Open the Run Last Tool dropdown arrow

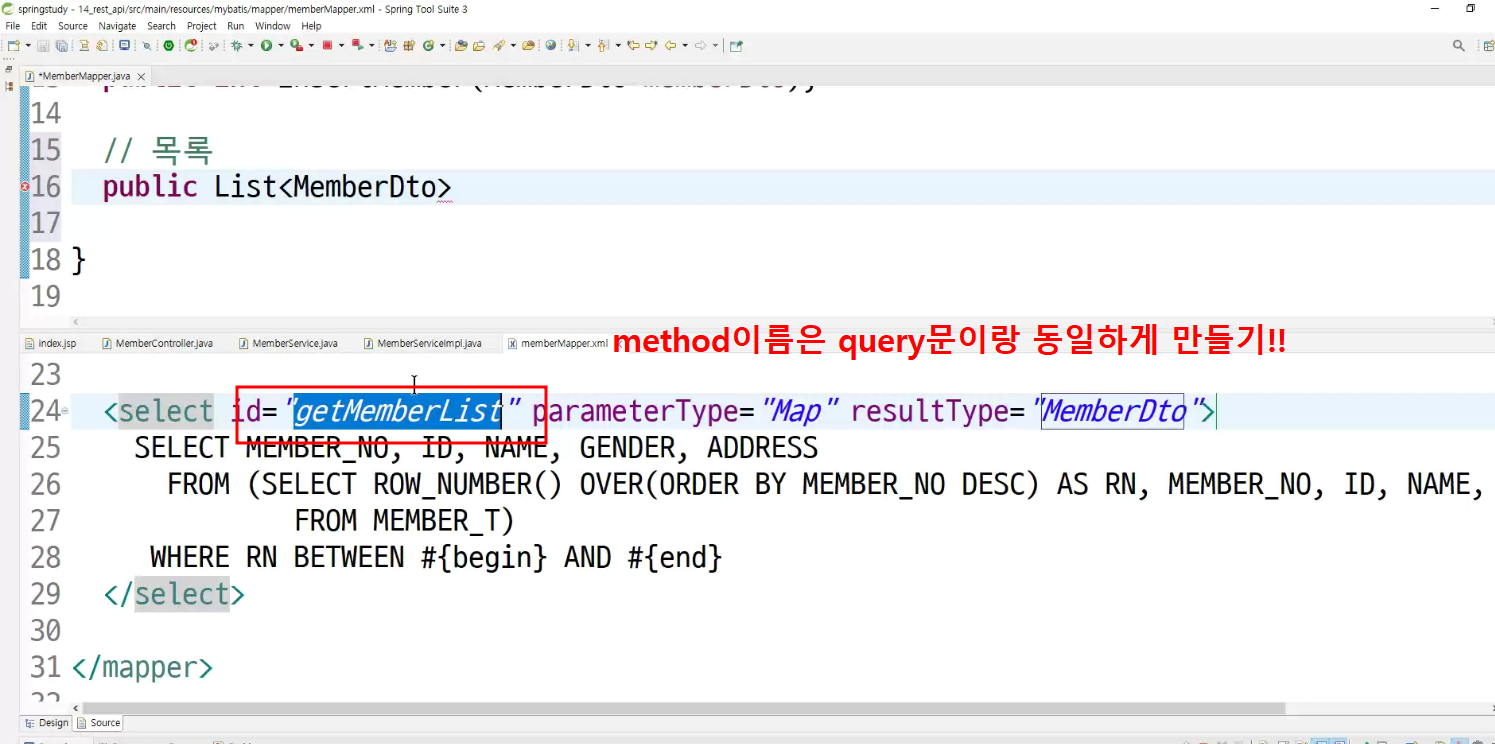coord(311,45)
